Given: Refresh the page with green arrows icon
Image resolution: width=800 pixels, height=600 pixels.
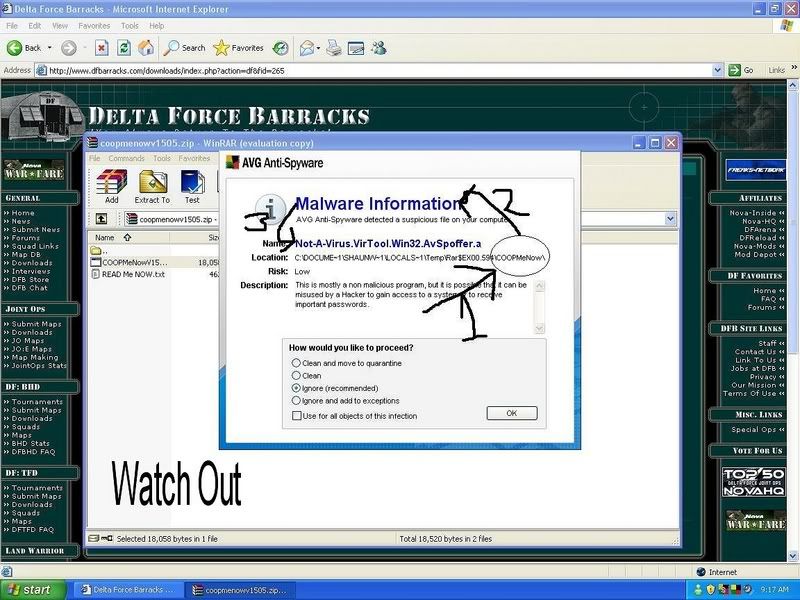Looking at the screenshot, I should coord(123,48).
